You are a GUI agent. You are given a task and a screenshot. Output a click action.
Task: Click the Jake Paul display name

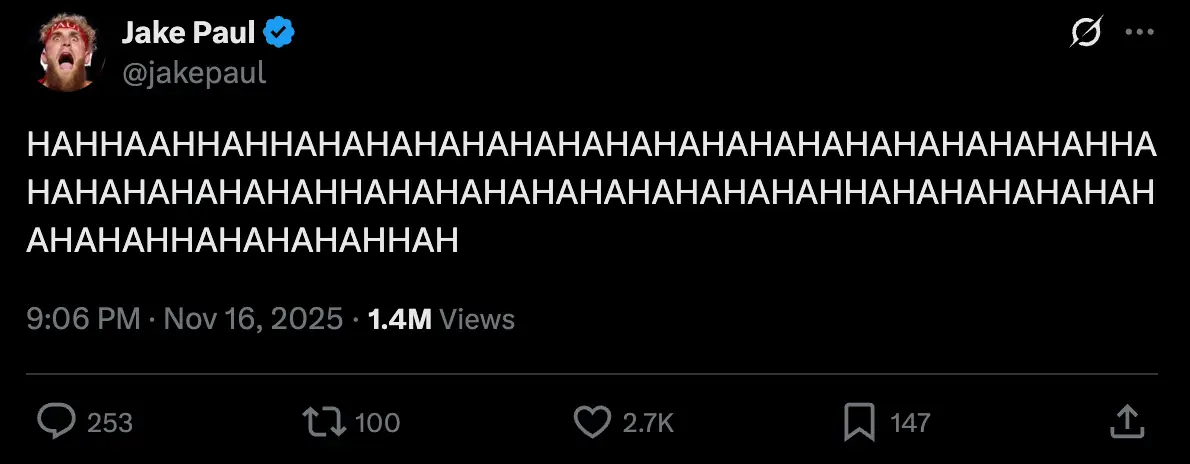coord(188,34)
